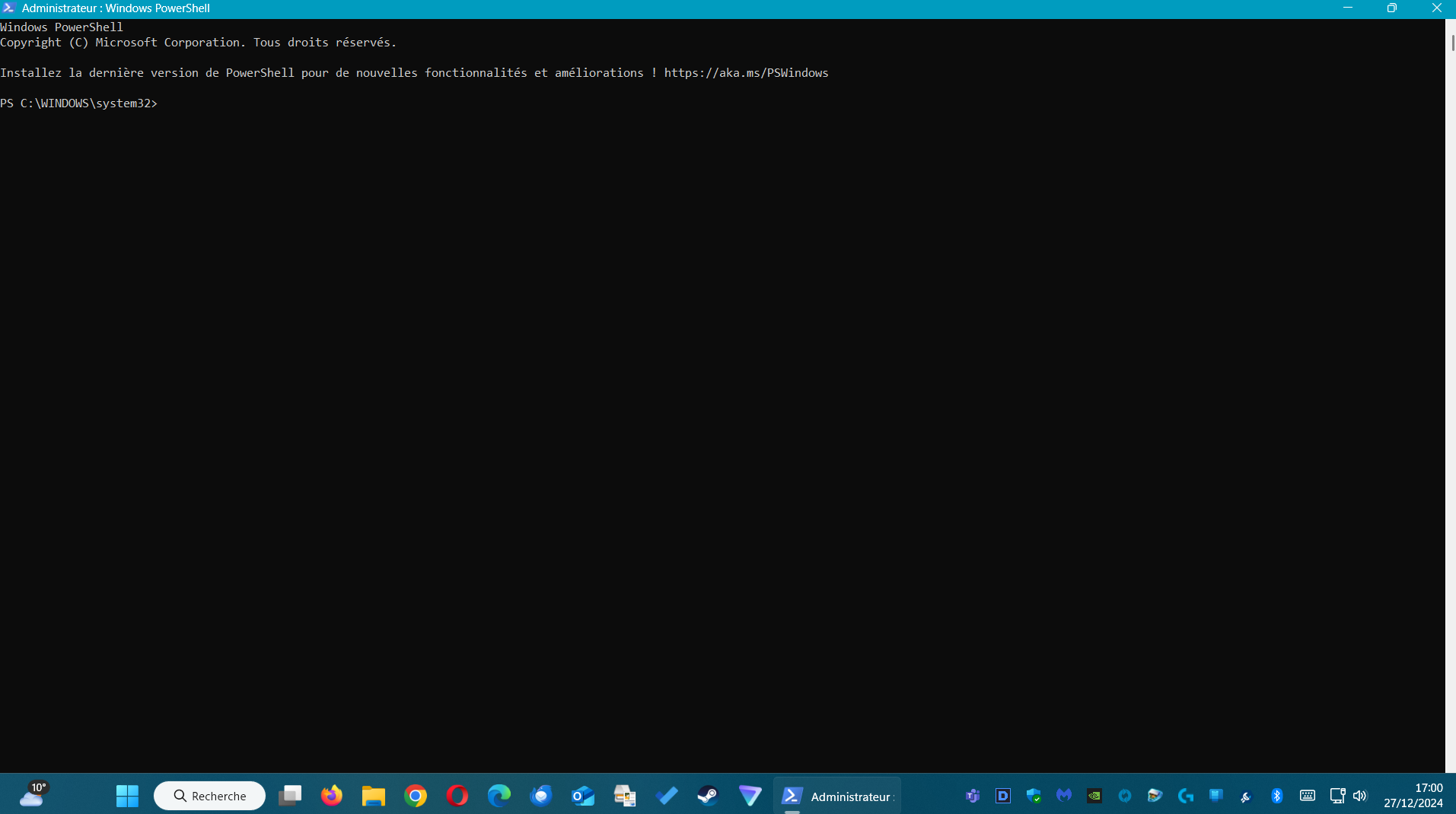
Task: Open Outlook from the taskbar
Action: coord(583,796)
